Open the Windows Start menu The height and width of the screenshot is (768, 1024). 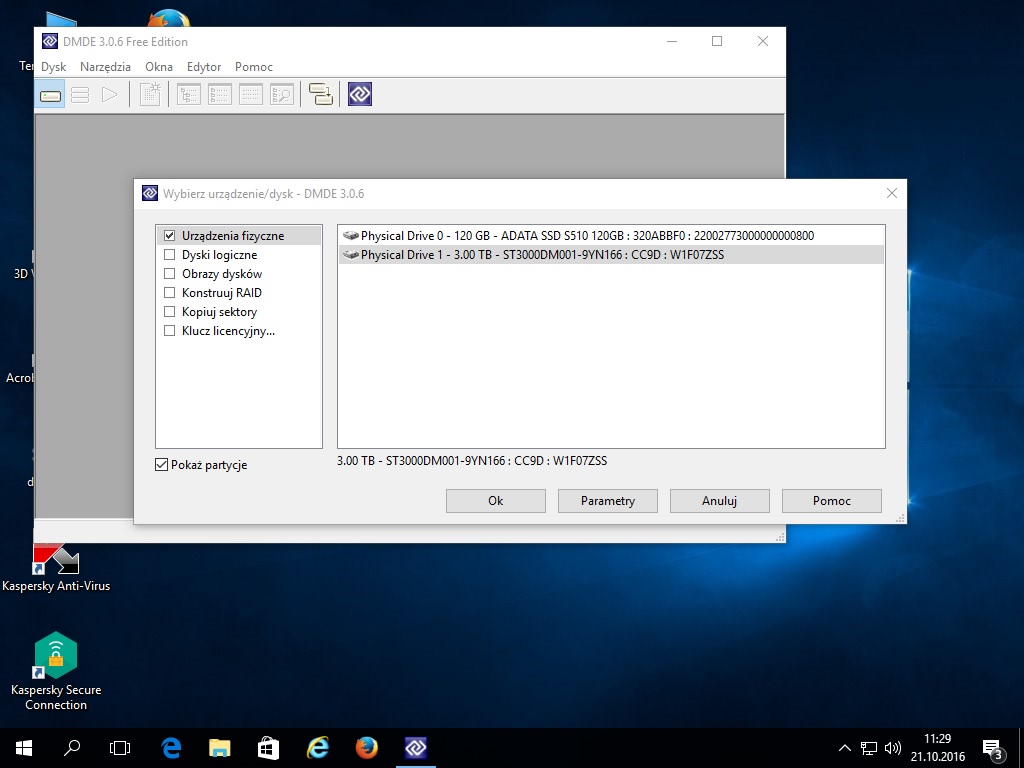[x=24, y=748]
